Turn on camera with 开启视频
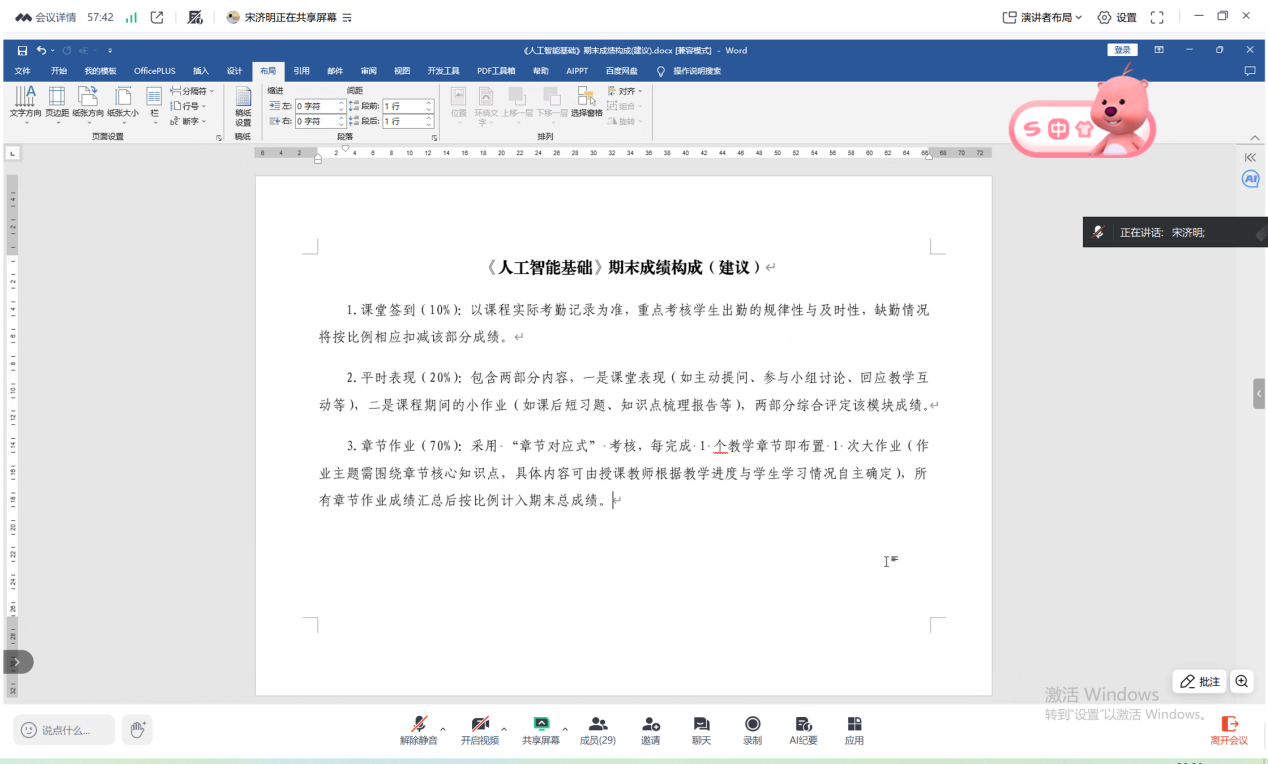Viewport: 1268px width, 764px height. pyautogui.click(x=479, y=730)
